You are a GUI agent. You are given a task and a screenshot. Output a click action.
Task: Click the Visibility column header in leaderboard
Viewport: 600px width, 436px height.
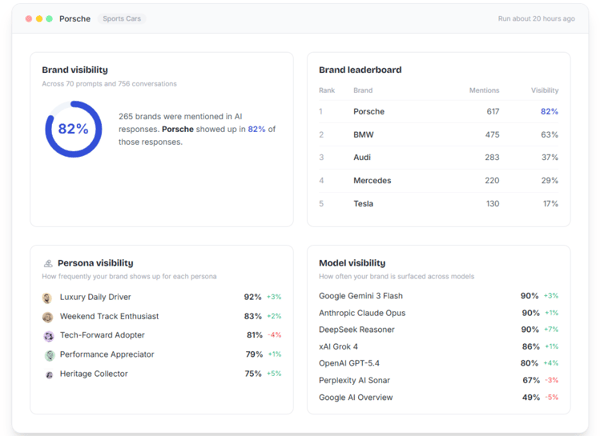(x=544, y=91)
